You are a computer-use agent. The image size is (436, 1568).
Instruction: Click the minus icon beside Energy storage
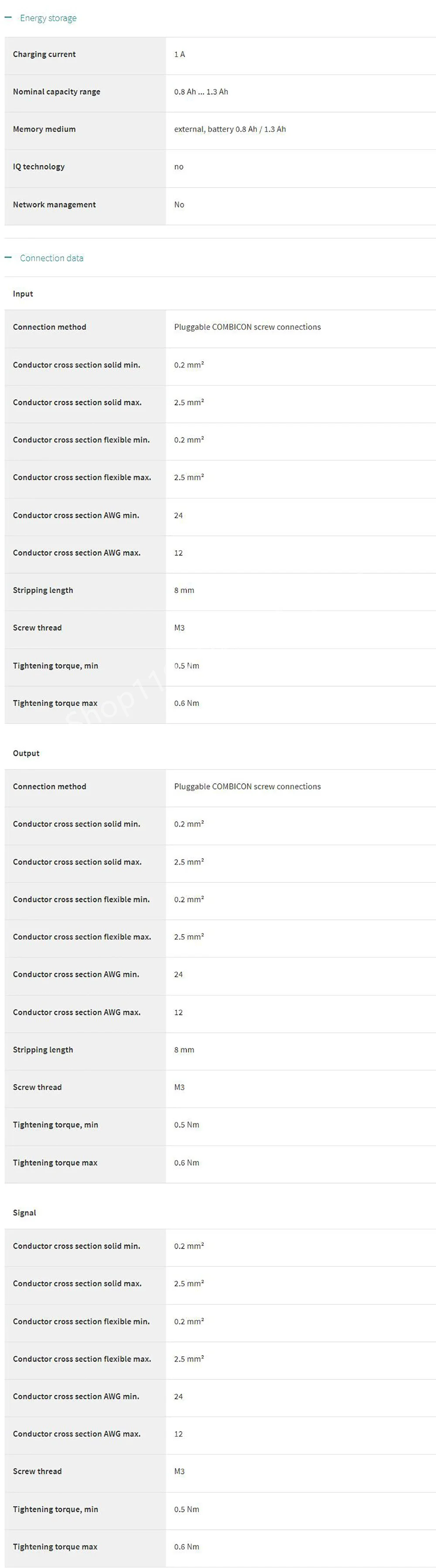tap(8, 17)
